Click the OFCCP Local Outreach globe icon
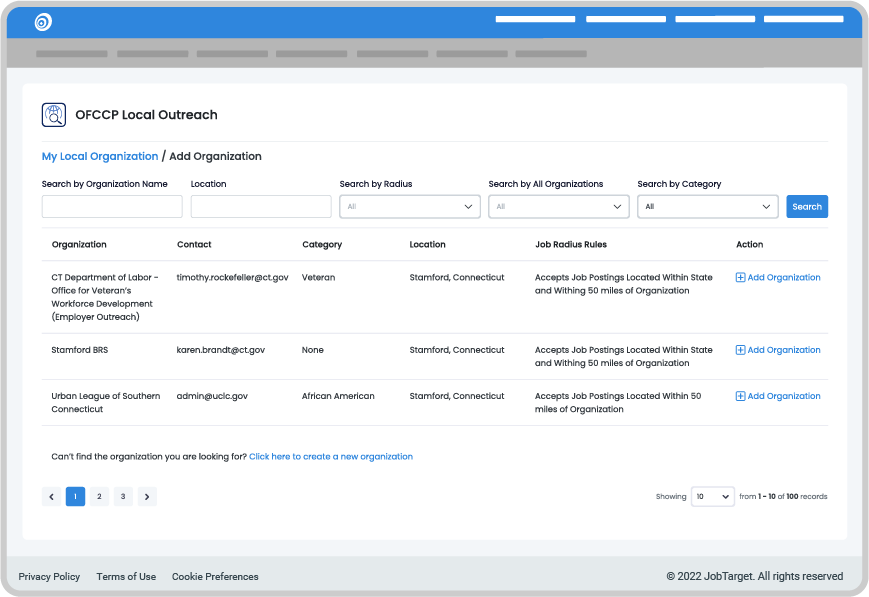The width and height of the screenshot is (869, 597). coord(54,115)
